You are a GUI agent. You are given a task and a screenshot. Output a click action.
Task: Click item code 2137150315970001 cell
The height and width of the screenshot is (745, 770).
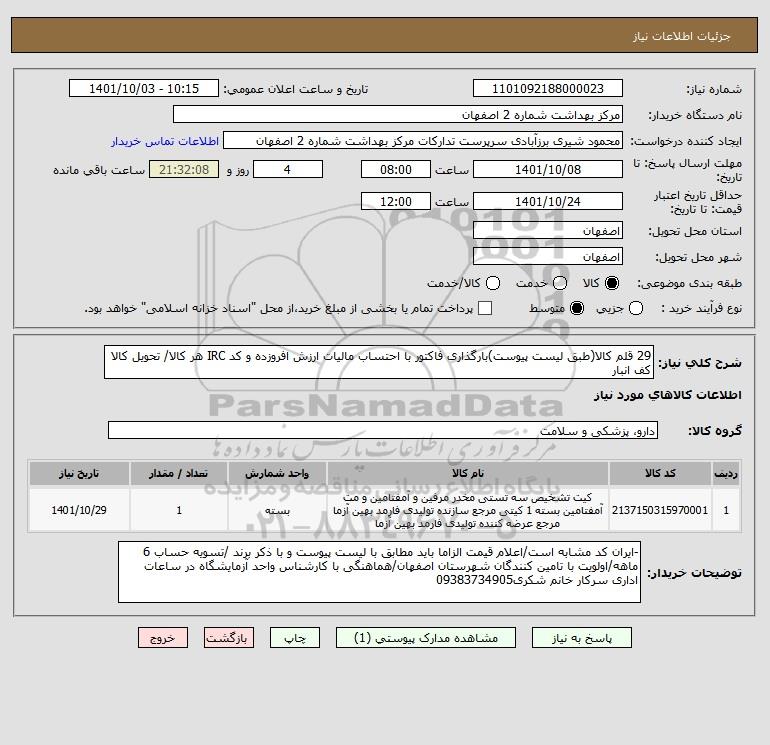[x=660, y=510]
